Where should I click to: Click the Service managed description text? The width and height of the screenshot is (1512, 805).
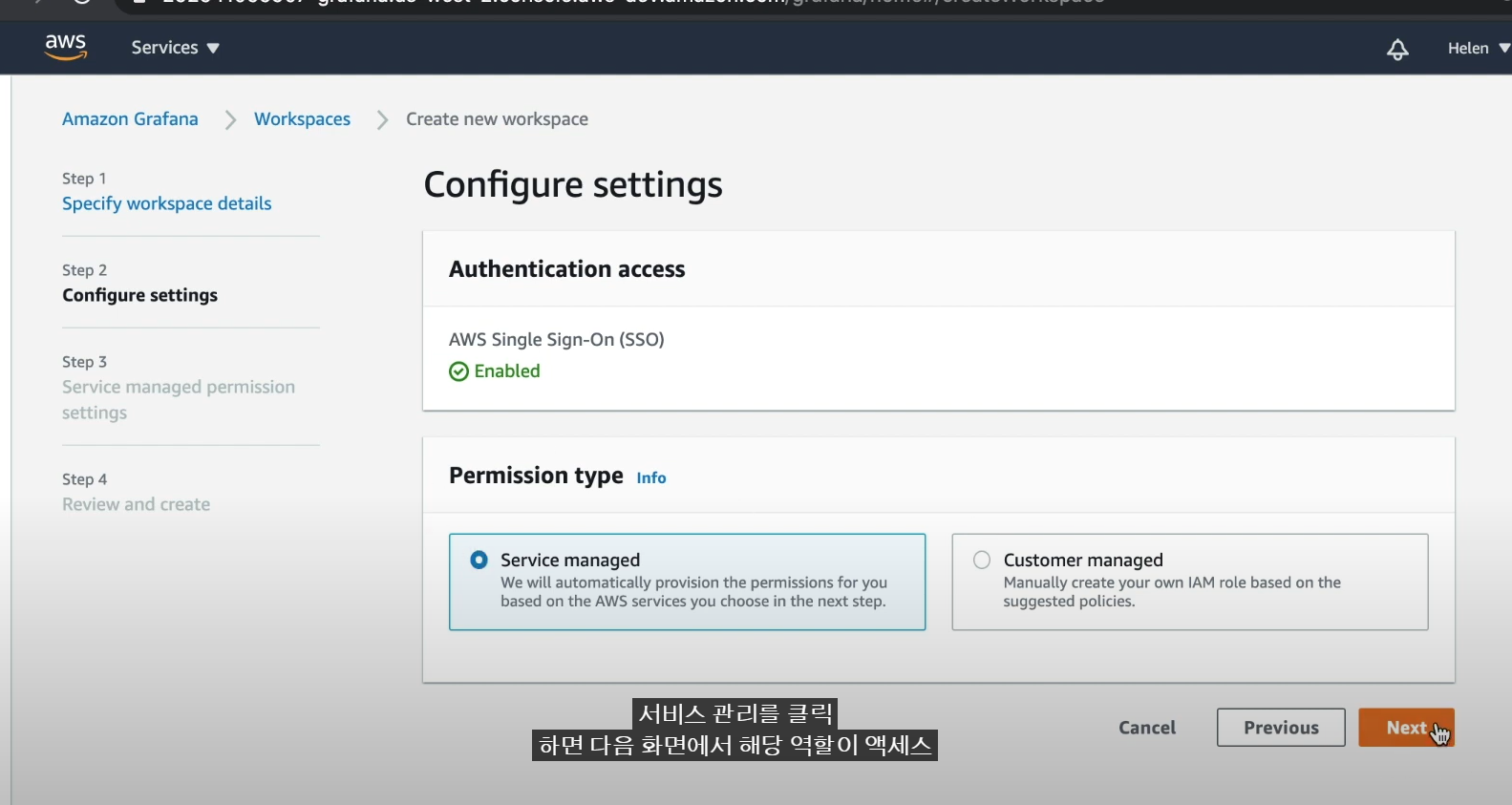(x=693, y=592)
